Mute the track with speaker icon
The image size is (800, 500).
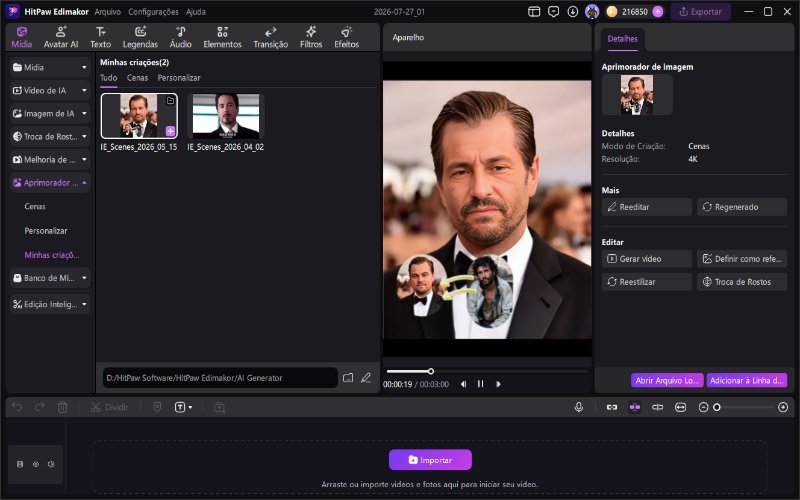click(51, 464)
